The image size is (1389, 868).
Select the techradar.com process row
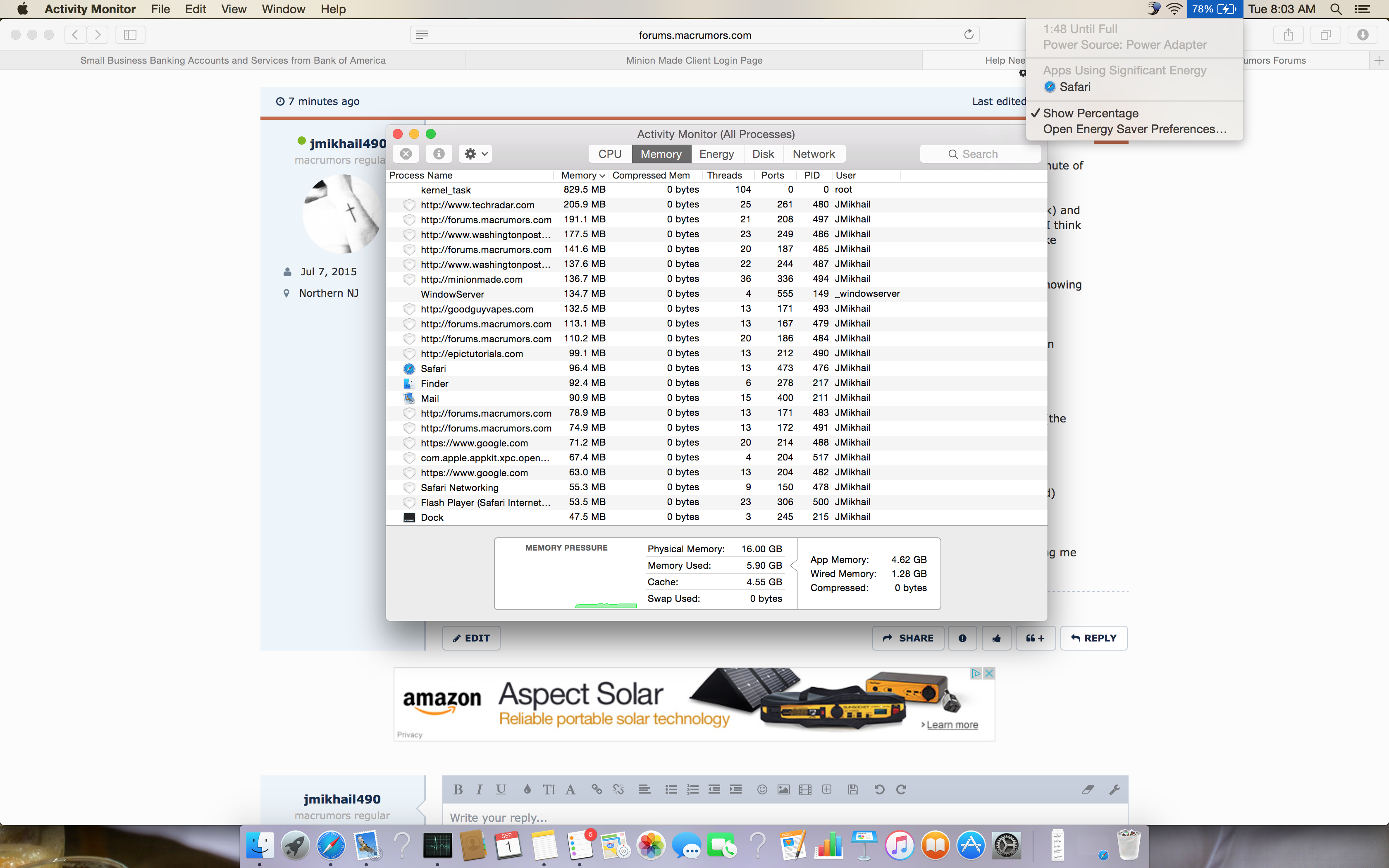716,205
